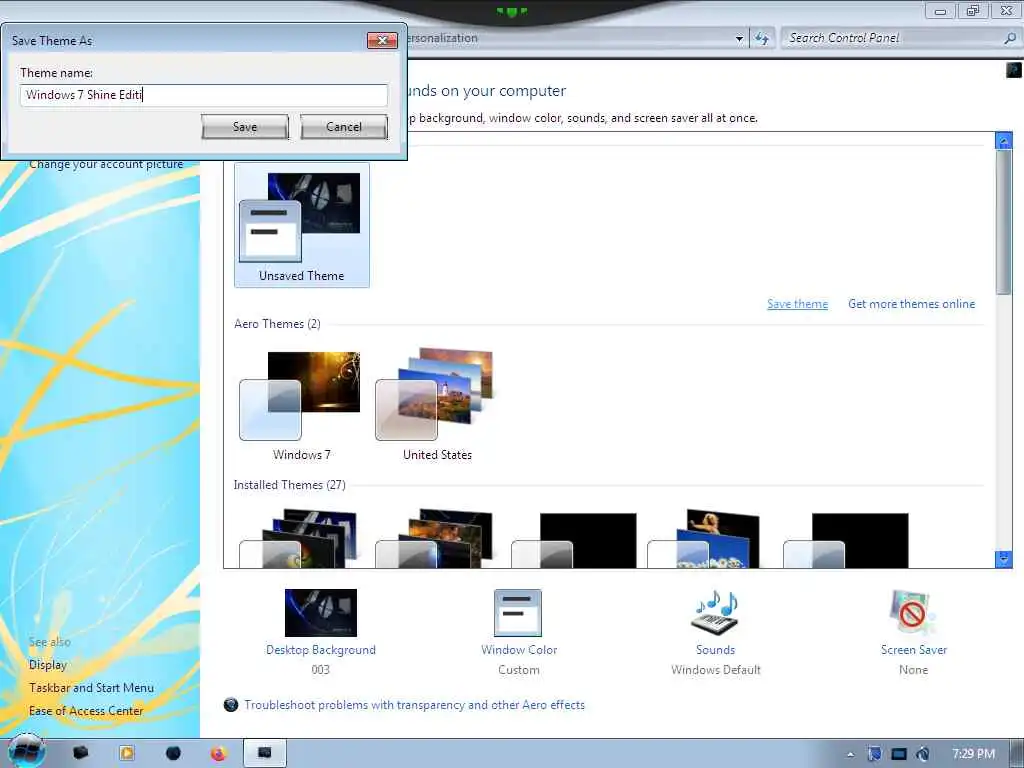Open Get more themes online link
The height and width of the screenshot is (768, 1024).
point(911,304)
